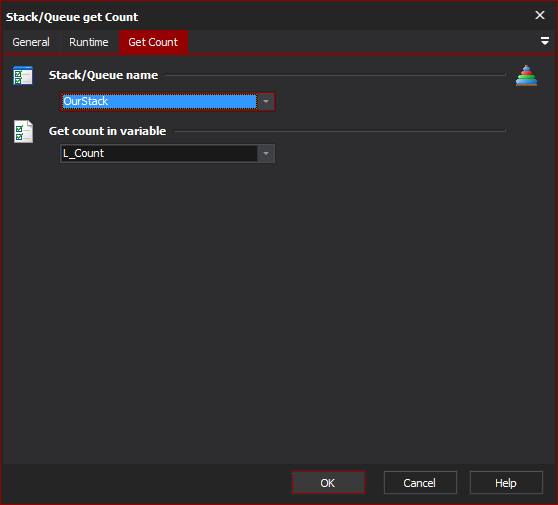Click the Get count in variable heading
This screenshot has width=558, height=505.
tap(107, 131)
